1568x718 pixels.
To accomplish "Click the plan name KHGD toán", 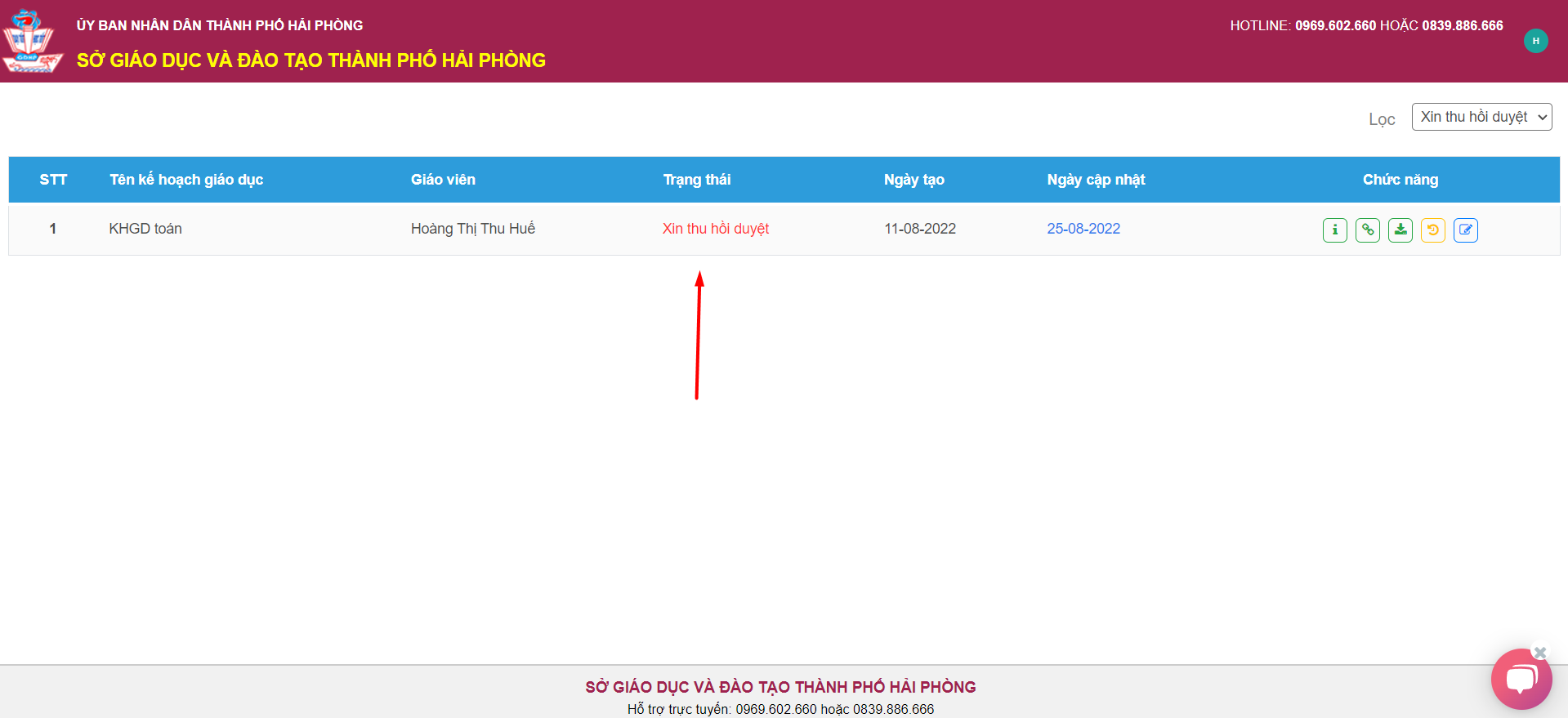I will point(145,229).
